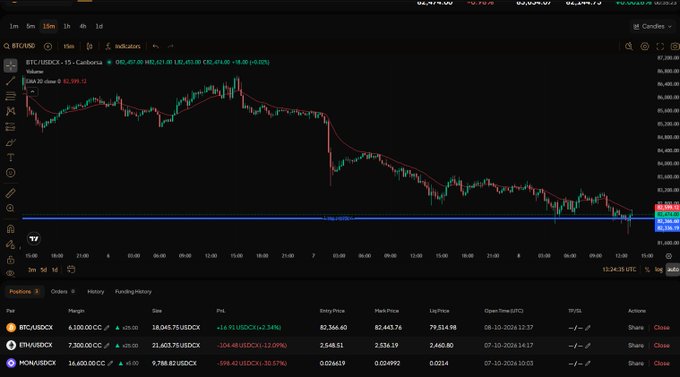This screenshot has height=377, width=680.
Task: Close the ETH/USDCX position
Action: pos(662,345)
